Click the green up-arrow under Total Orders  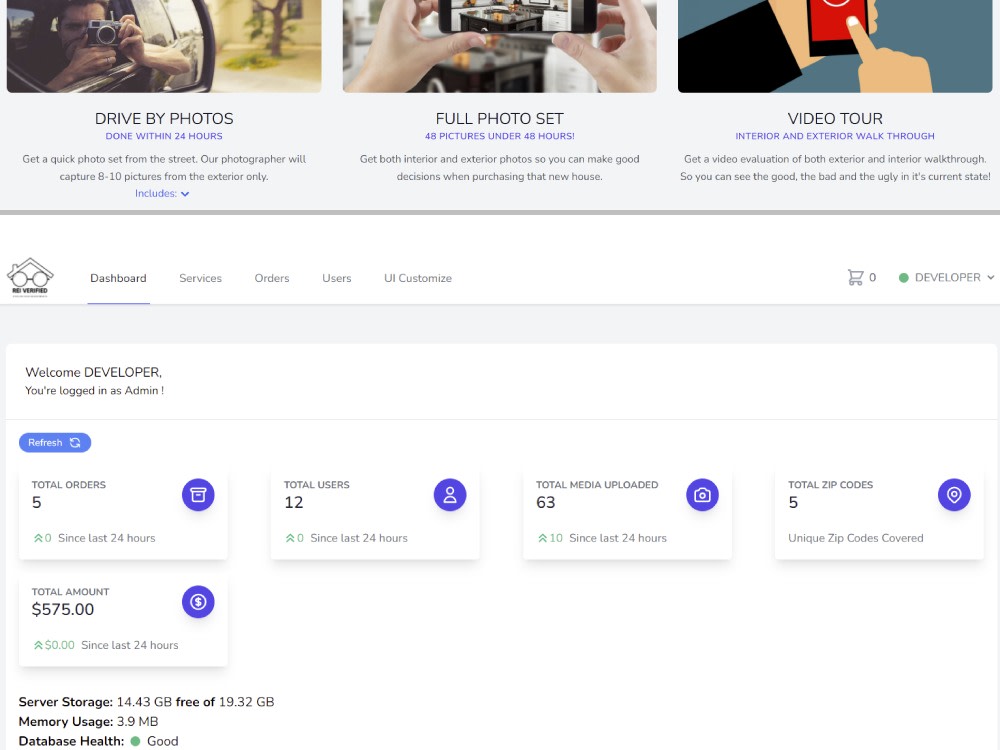(38, 538)
